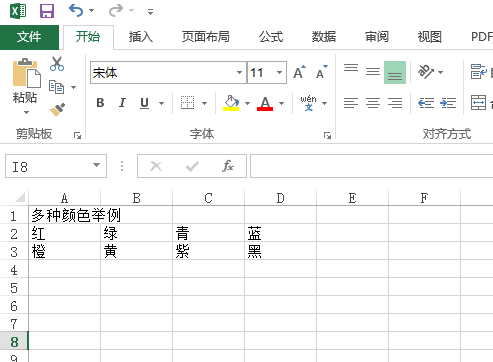This screenshot has height=362, width=493.
Task: Select column C header
Action: point(208,198)
